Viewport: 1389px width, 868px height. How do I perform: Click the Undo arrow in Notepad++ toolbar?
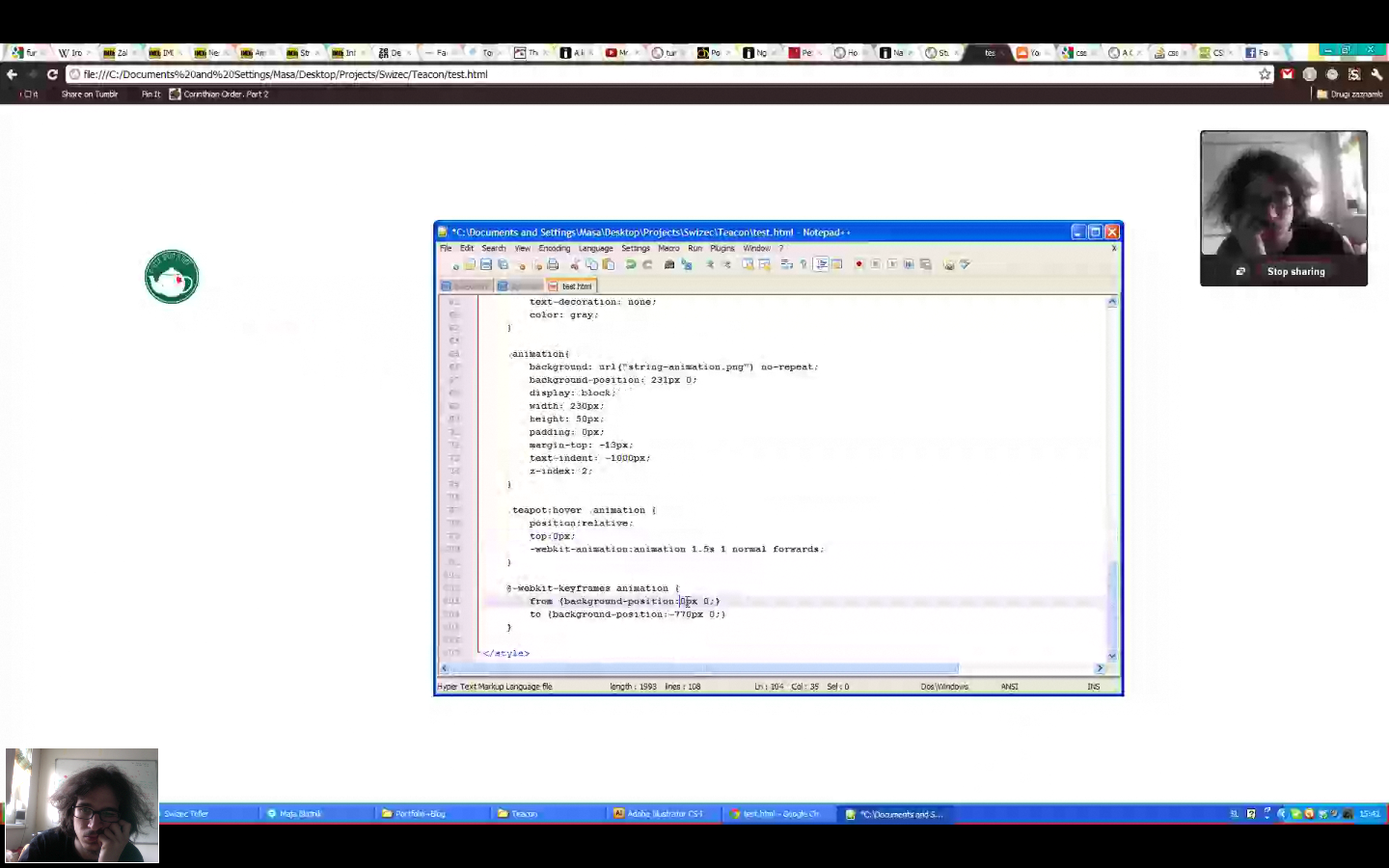coord(630,264)
